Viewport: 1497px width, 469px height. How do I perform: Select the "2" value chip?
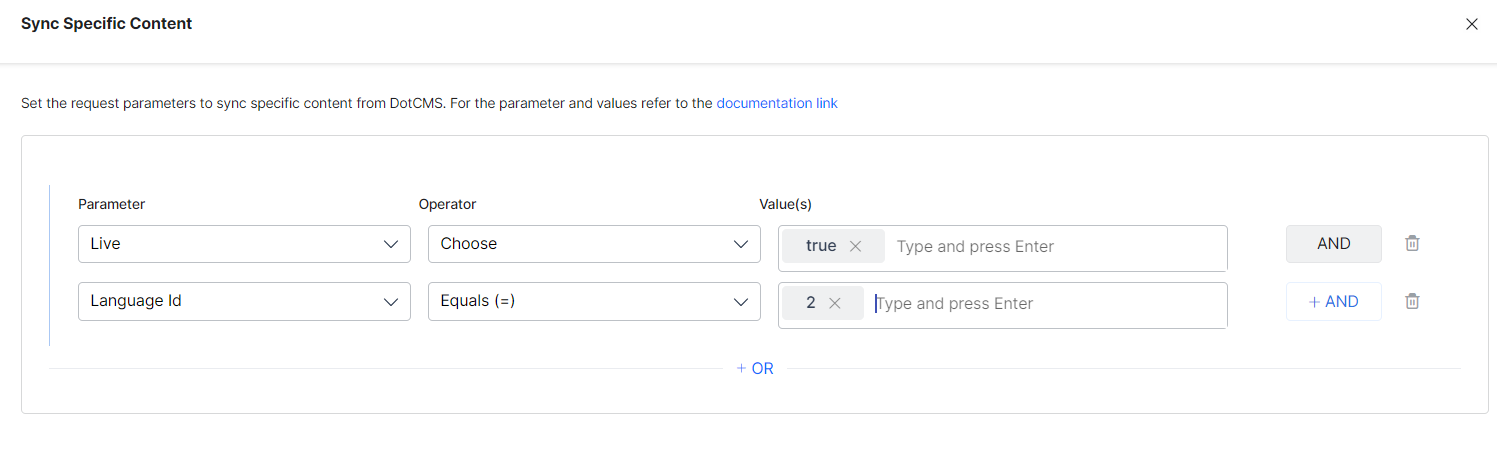[811, 303]
